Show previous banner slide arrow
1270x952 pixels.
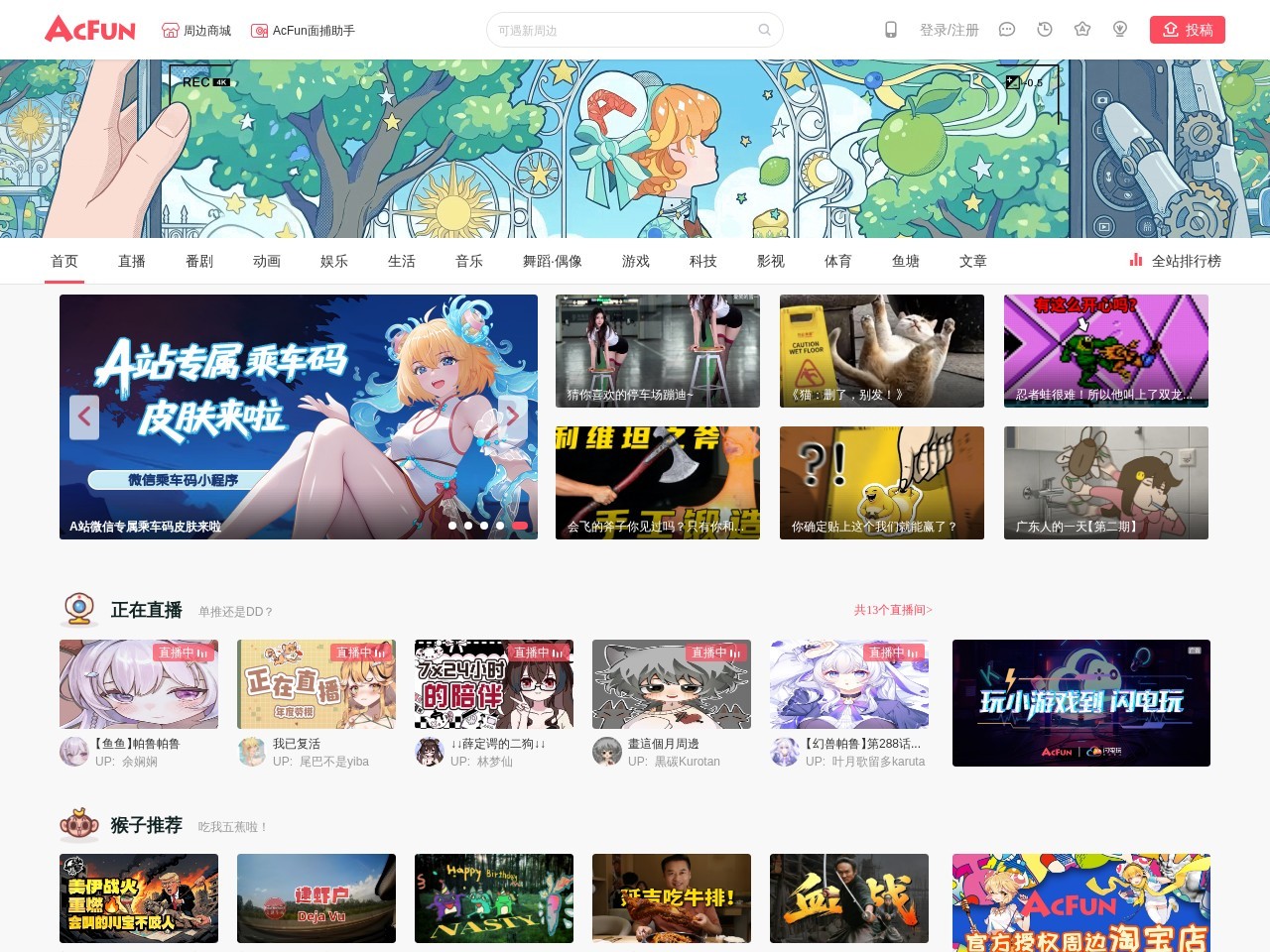84,416
